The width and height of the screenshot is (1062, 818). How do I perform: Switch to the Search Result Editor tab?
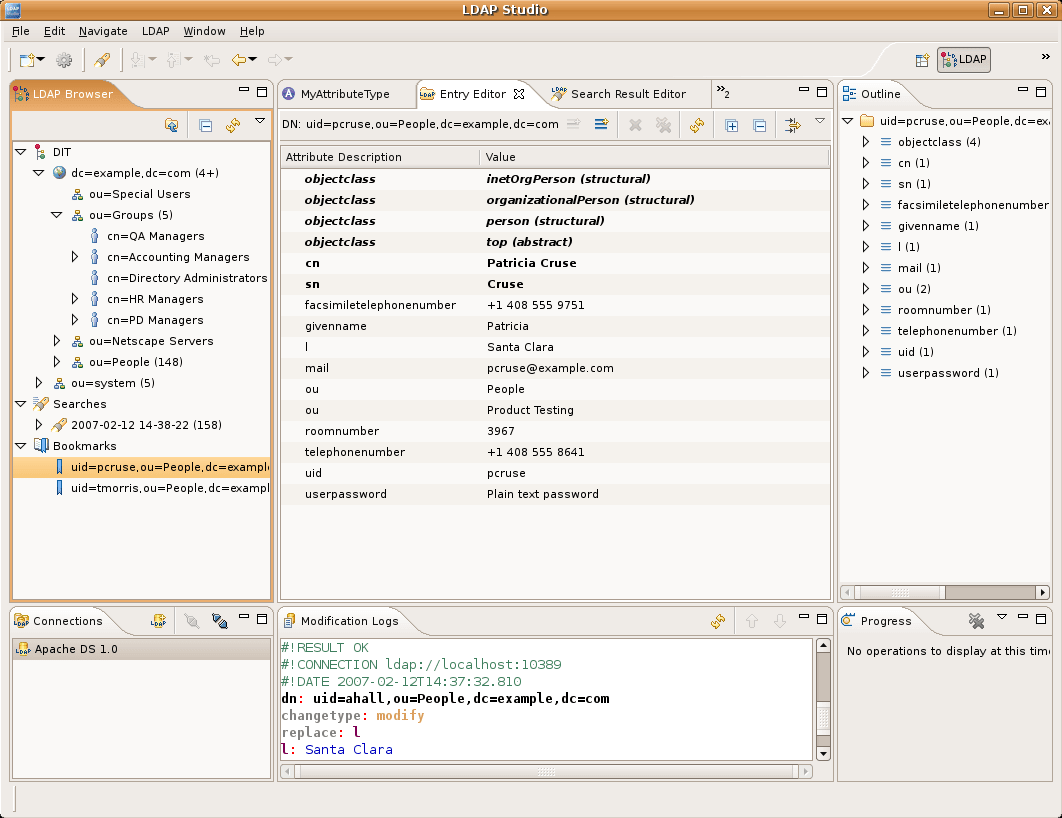point(625,93)
